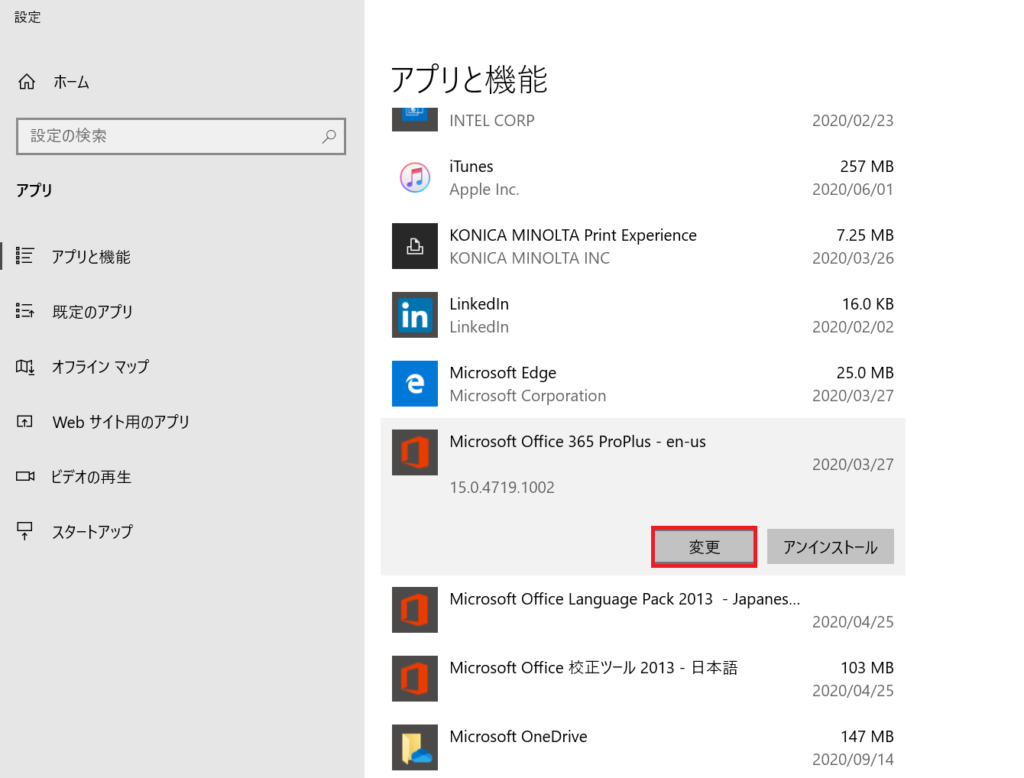Screen dimensions: 1024x778
Task: Click the INTEL CORP publisher text
Action: click(x=492, y=121)
